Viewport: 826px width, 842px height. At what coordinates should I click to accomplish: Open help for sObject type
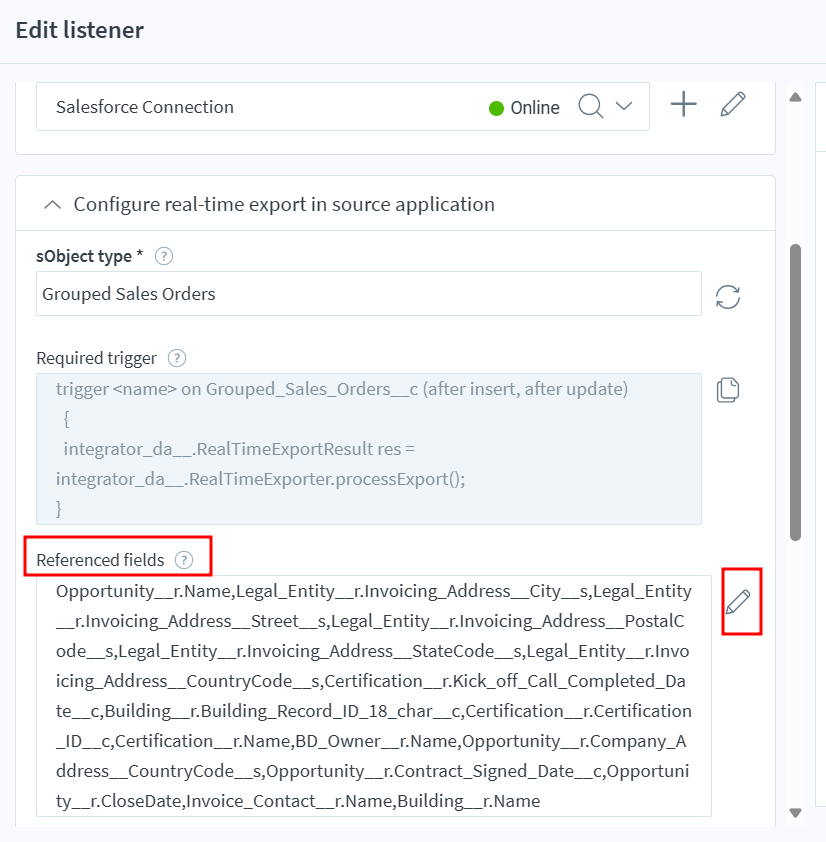point(164,256)
